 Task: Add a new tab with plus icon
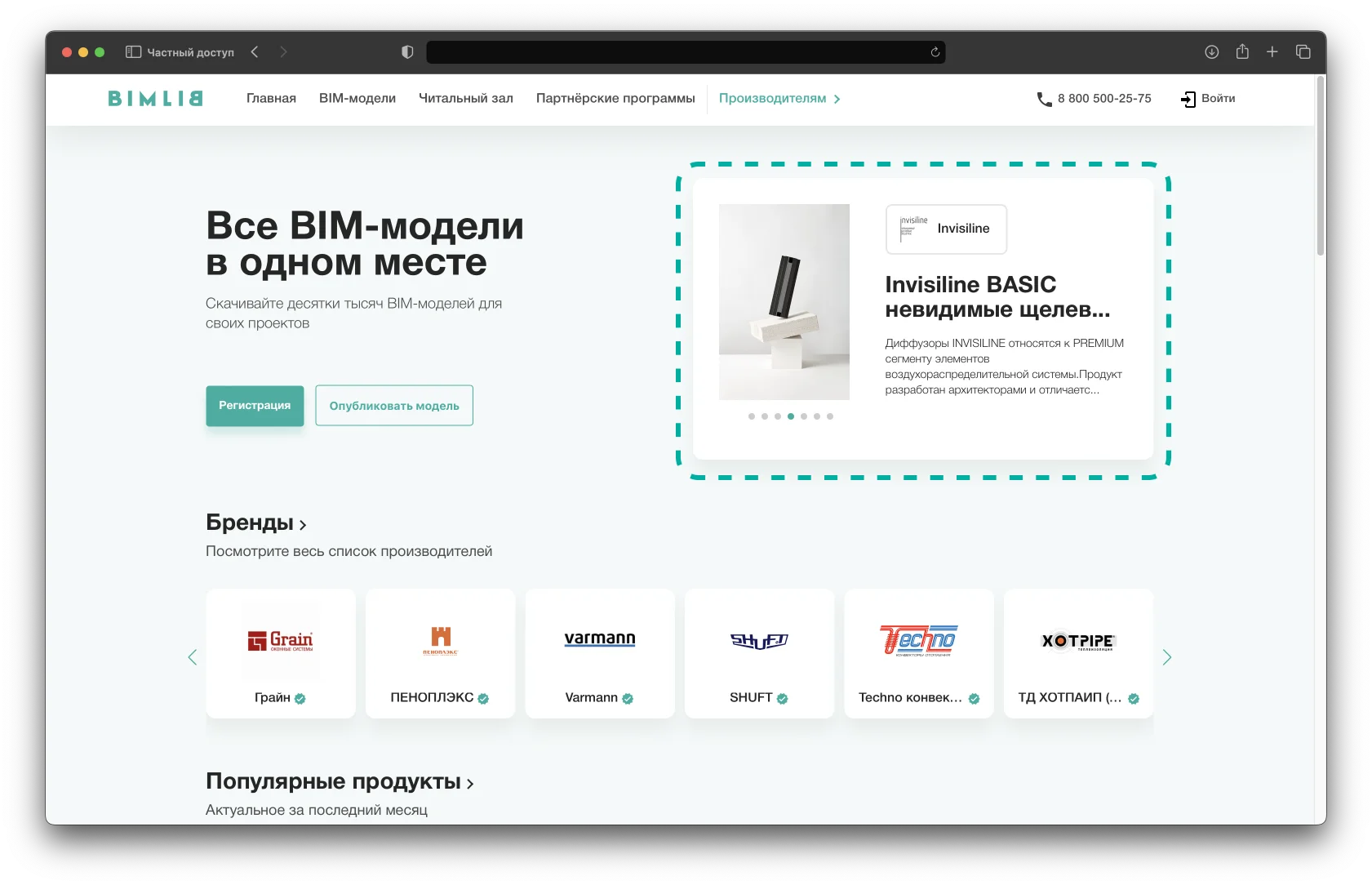pyautogui.click(x=1272, y=51)
